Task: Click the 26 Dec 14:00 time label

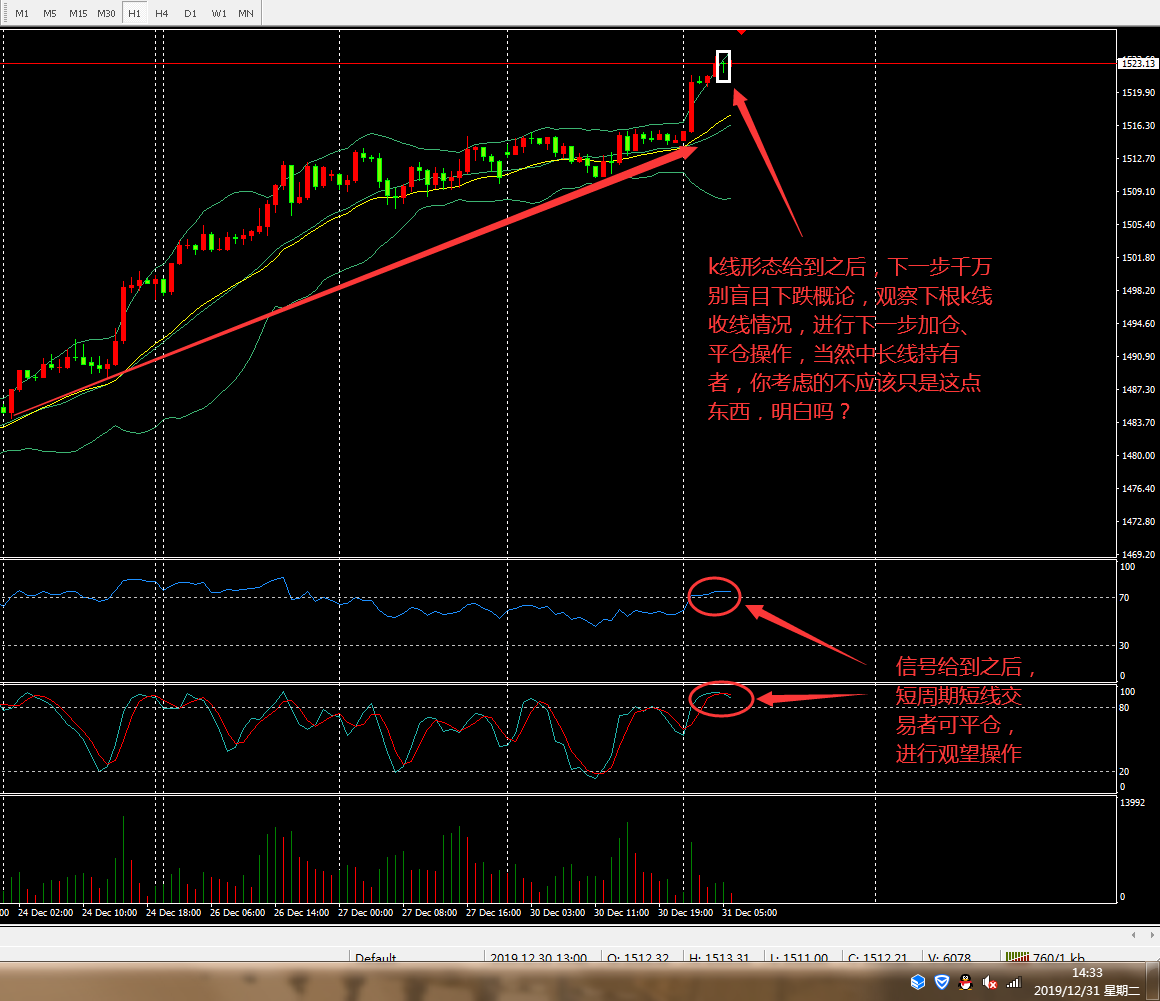Action: point(301,913)
